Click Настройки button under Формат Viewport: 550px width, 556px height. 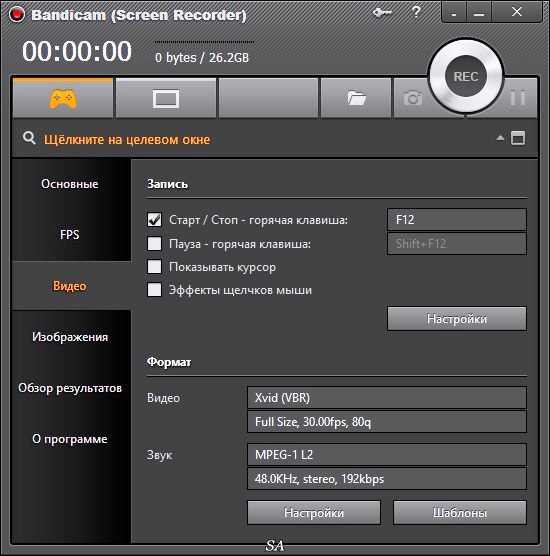click(x=314, y=513)
